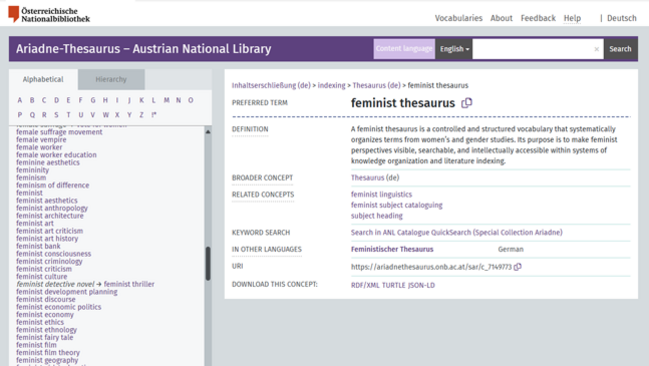
Task: Open 'female worker education' entry
Action: pyautogui.click(x=56, y=155)
